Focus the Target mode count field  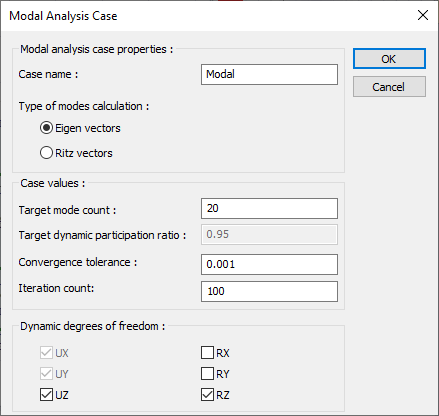269,209
